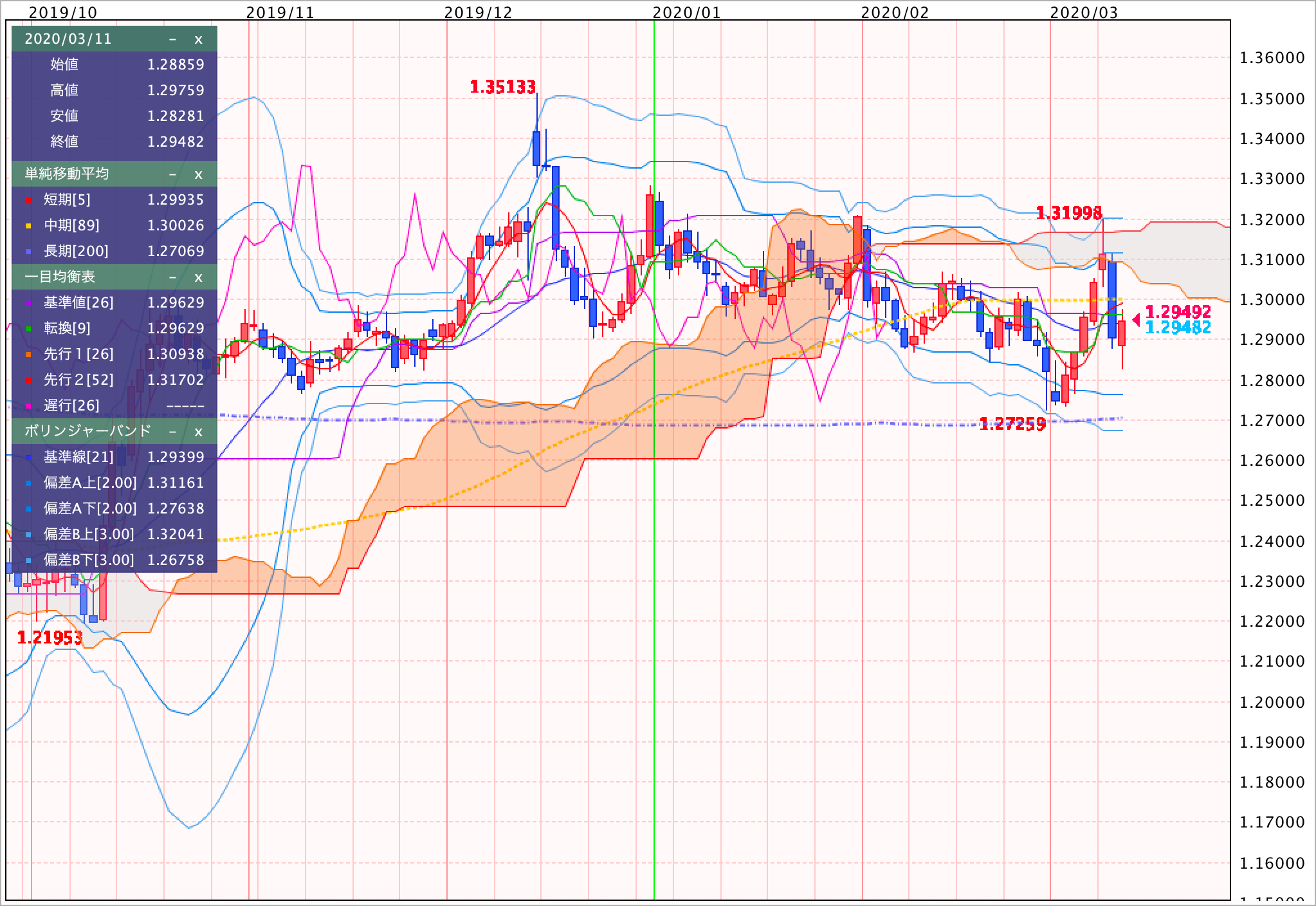Image resolution: width=1316 pixels, height=906 pixels.
Task: Click the 2019/12 date axis label
Action: click(479, 12)
